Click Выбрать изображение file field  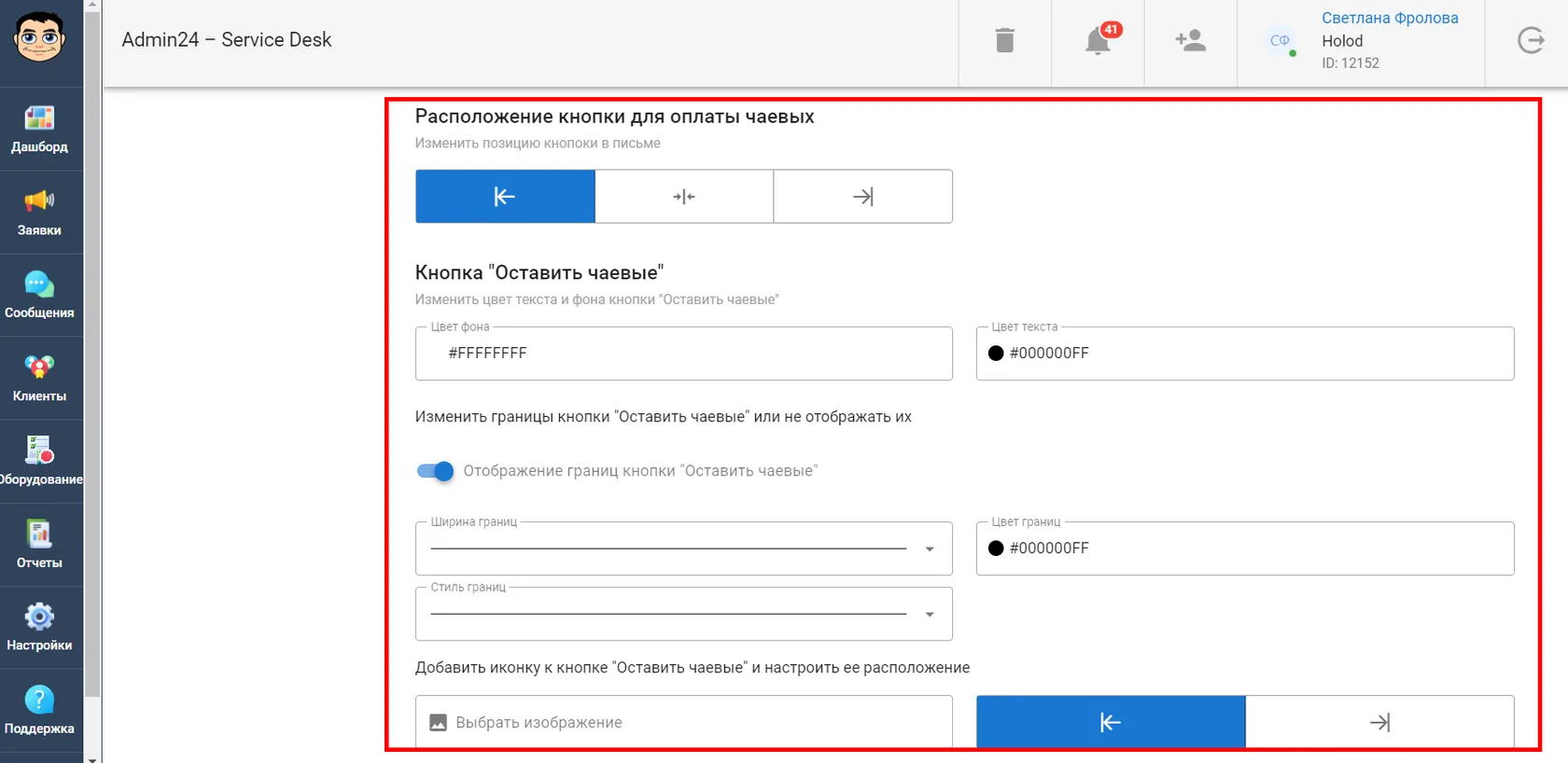coord(684,722)
